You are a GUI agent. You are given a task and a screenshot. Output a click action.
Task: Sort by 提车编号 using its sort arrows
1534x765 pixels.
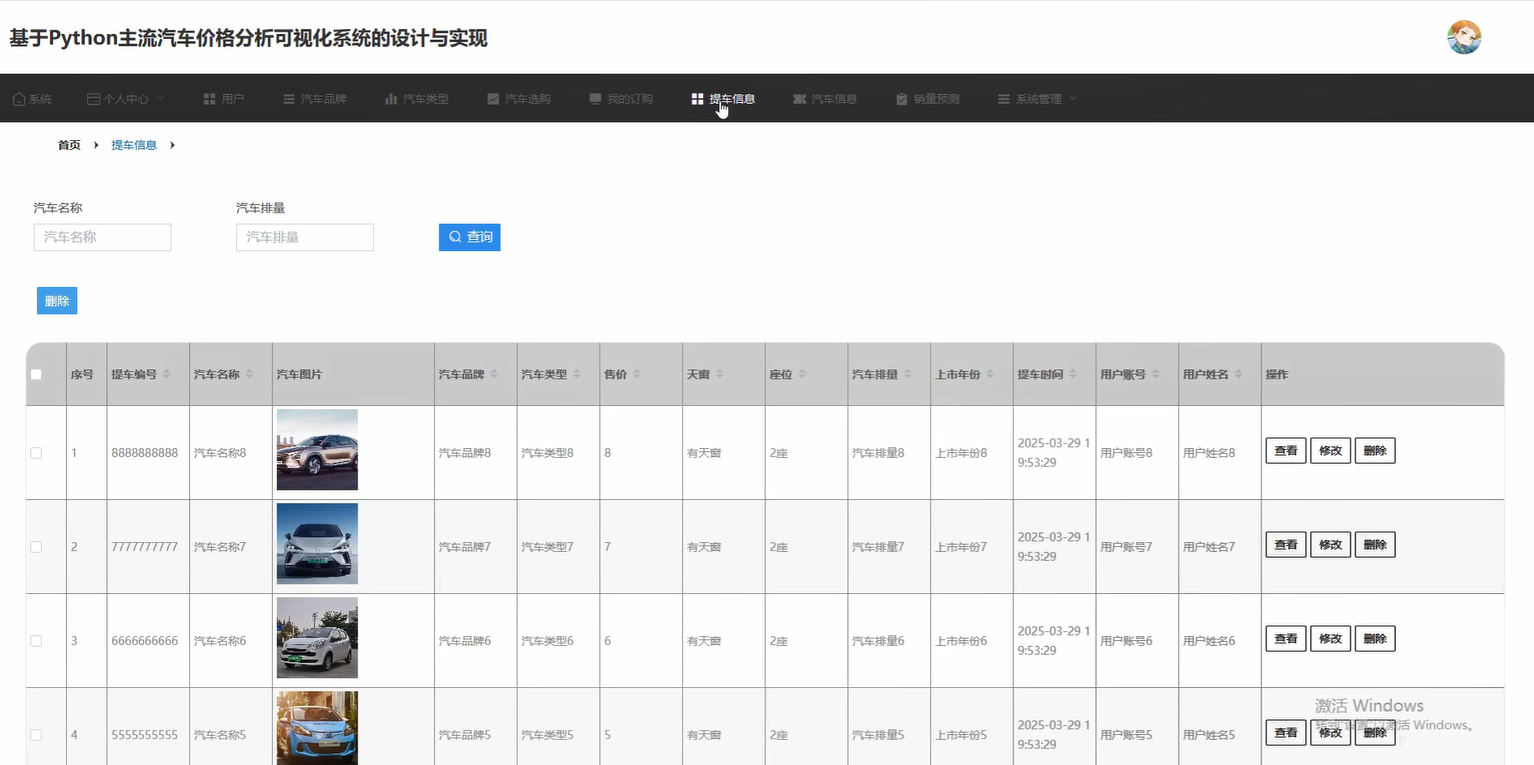(167, 374)
